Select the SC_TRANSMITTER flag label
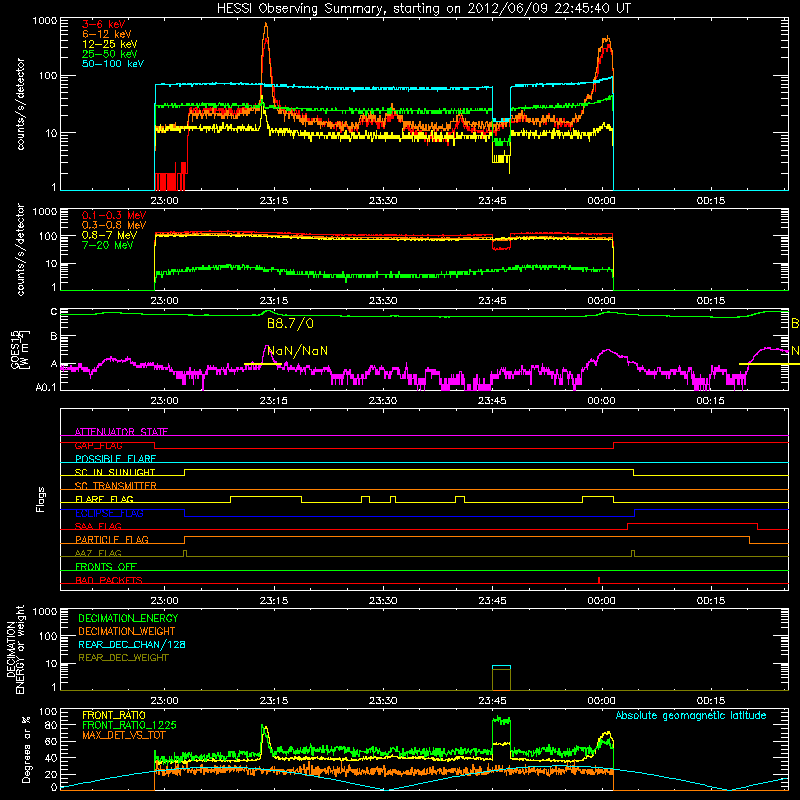The height and width of the screenshot is (800, 800). tap(116, 486)
